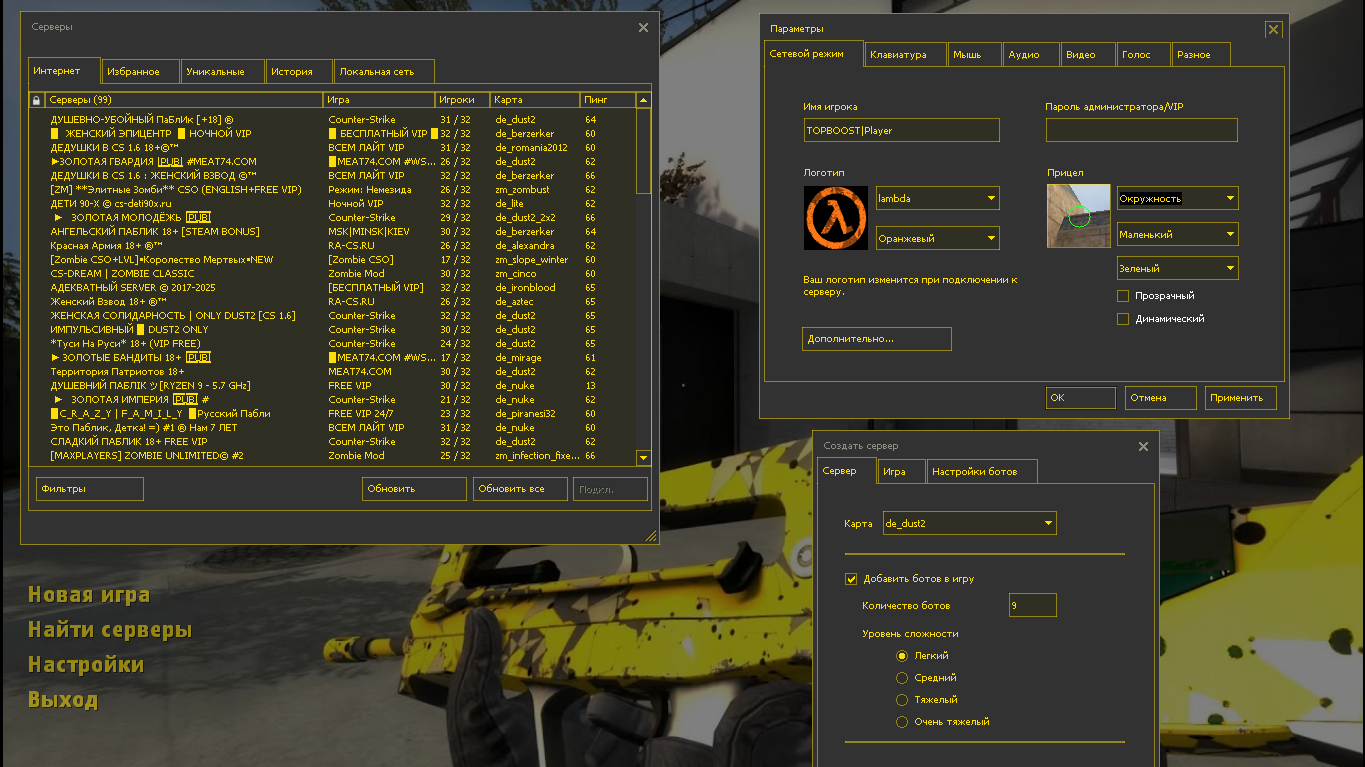Select server Красная Армия 18+
This screenshot has width=1365, height=767.
pyautogui.click(x=333, y=246)
